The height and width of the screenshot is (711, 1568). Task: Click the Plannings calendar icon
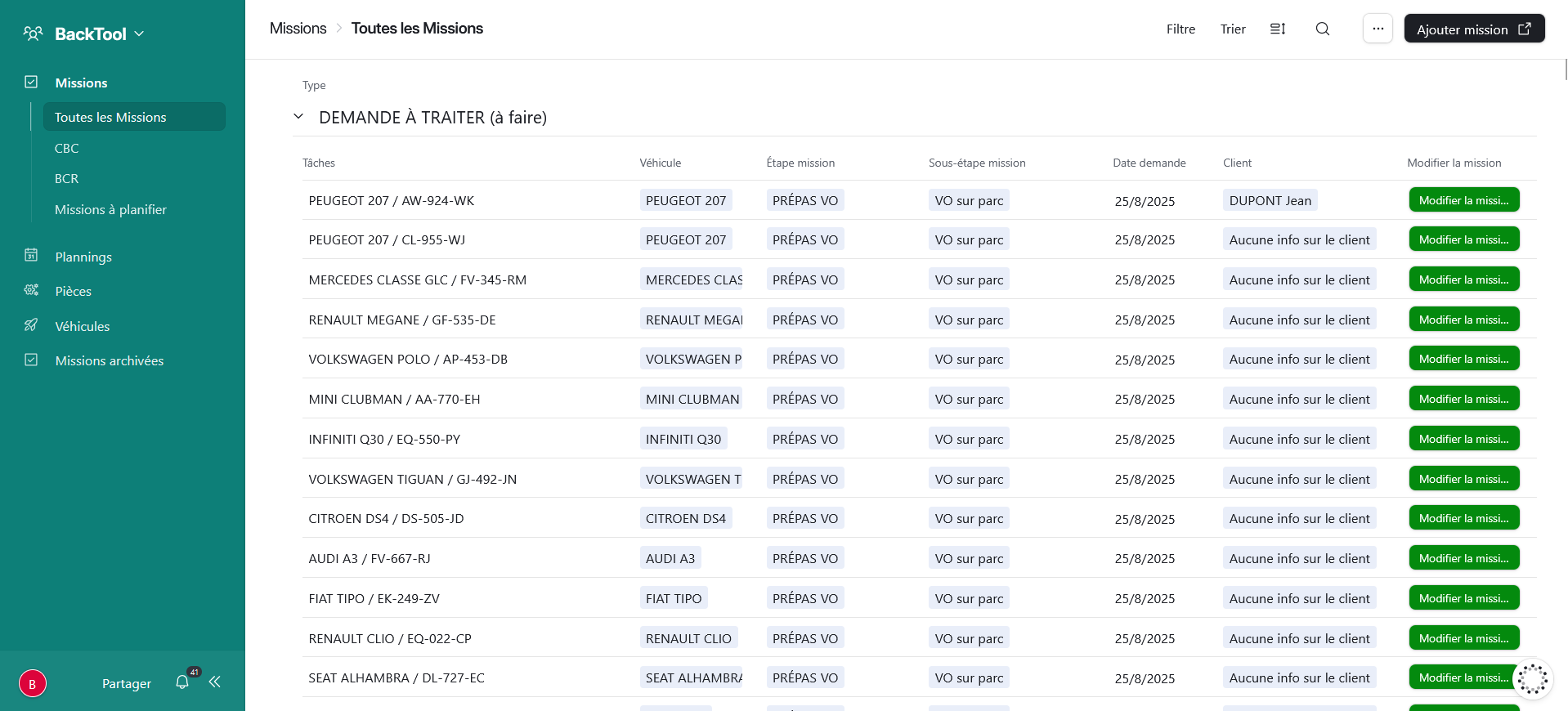[31, 256]
